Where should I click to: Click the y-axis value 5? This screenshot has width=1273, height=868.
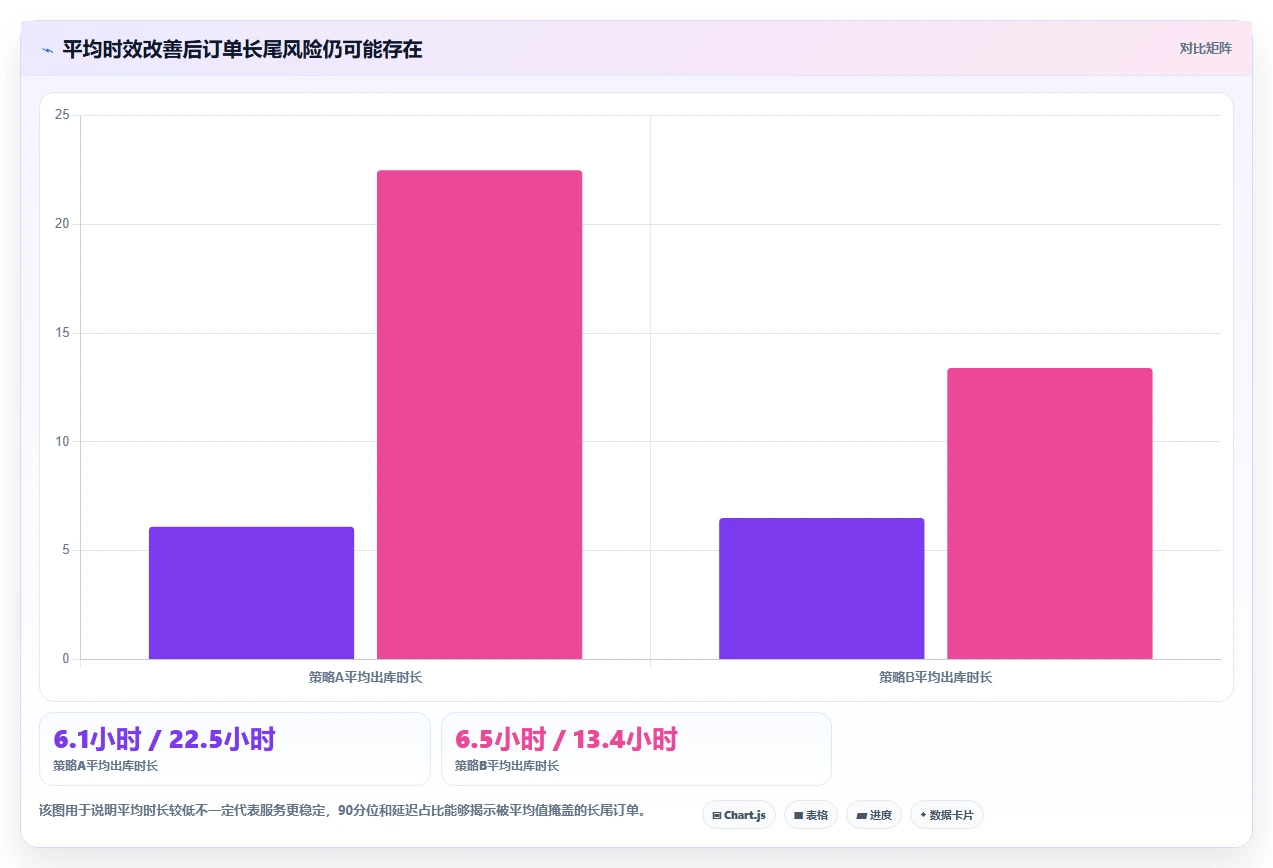[x=66, y=550]
